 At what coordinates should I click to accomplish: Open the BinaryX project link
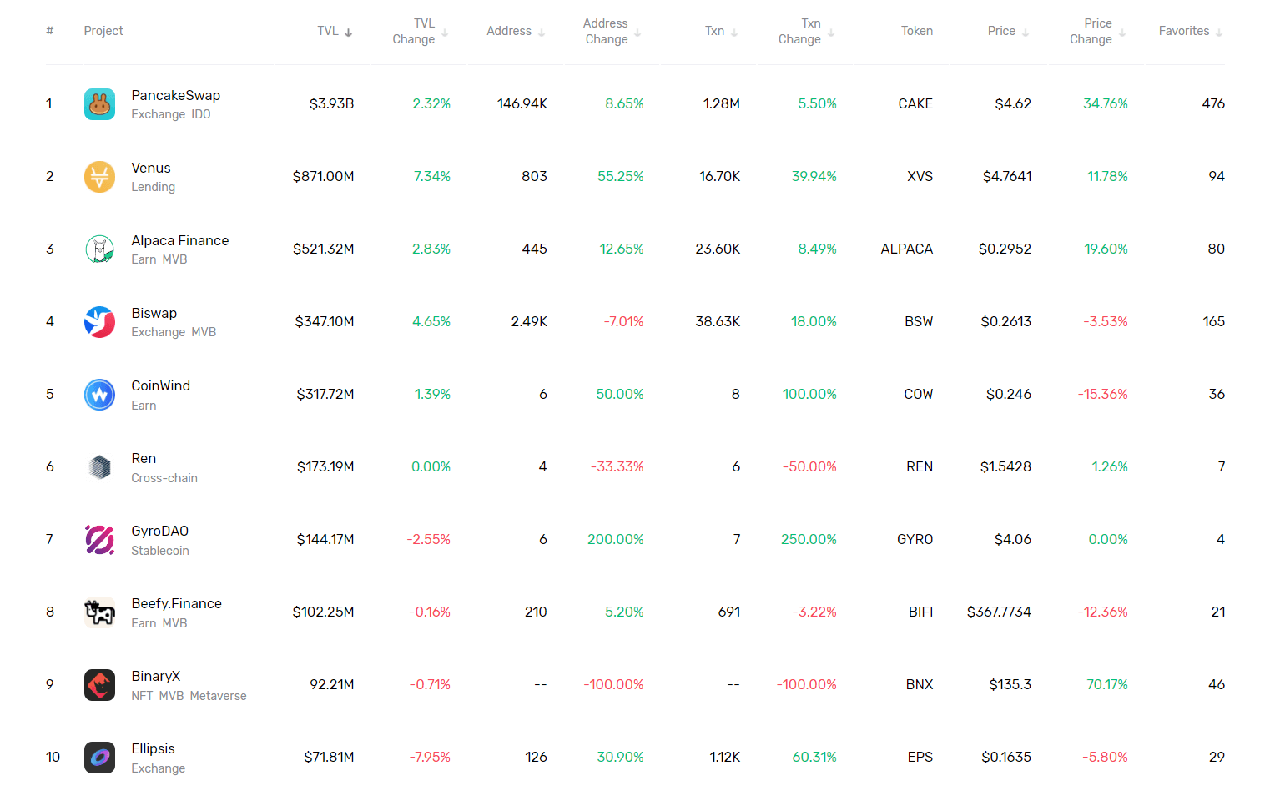click(156, 676)
